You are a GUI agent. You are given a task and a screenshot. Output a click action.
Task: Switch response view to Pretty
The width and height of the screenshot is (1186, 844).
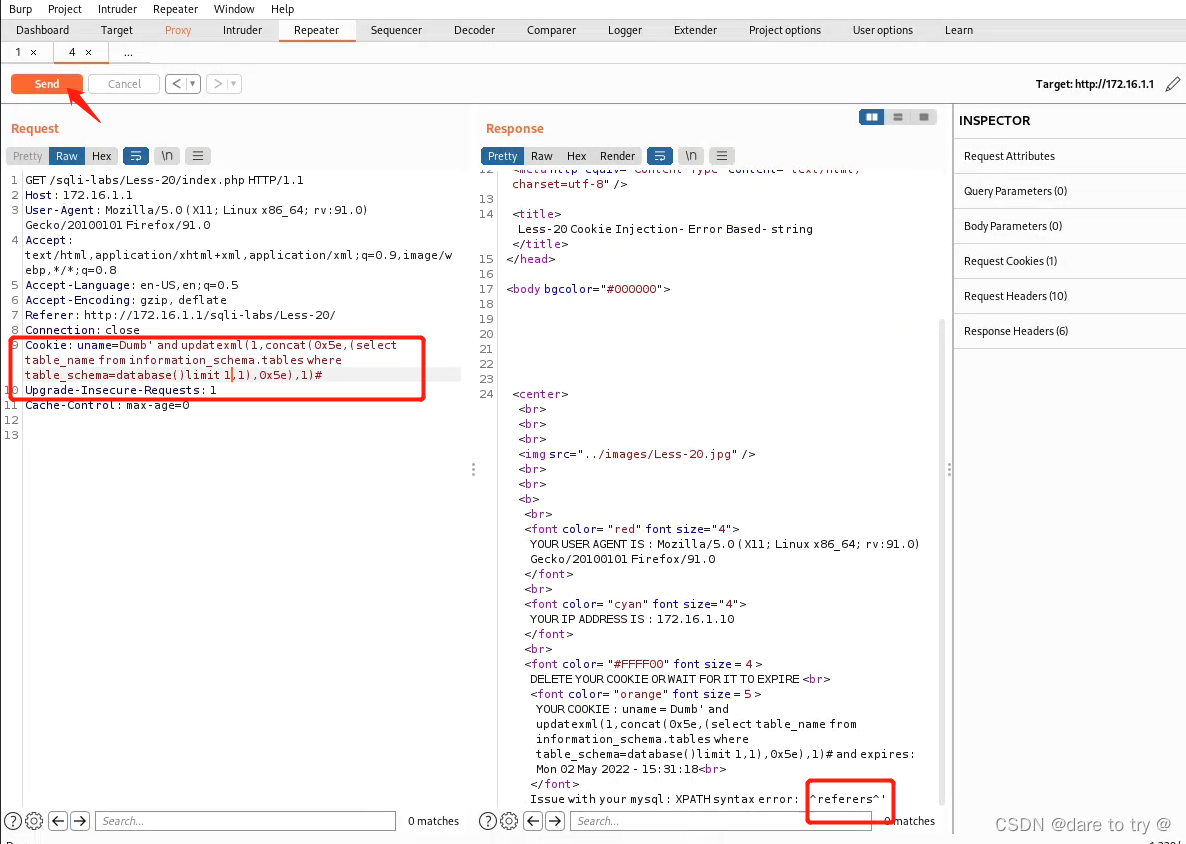(502, 156)
